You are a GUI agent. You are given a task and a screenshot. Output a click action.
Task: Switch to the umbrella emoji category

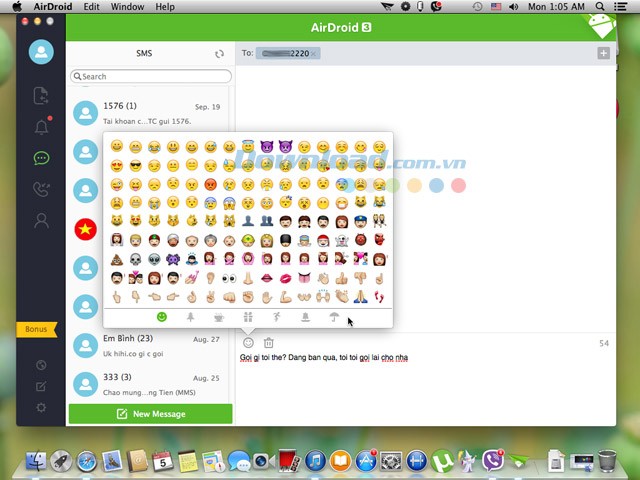click(x=334, y=317)
